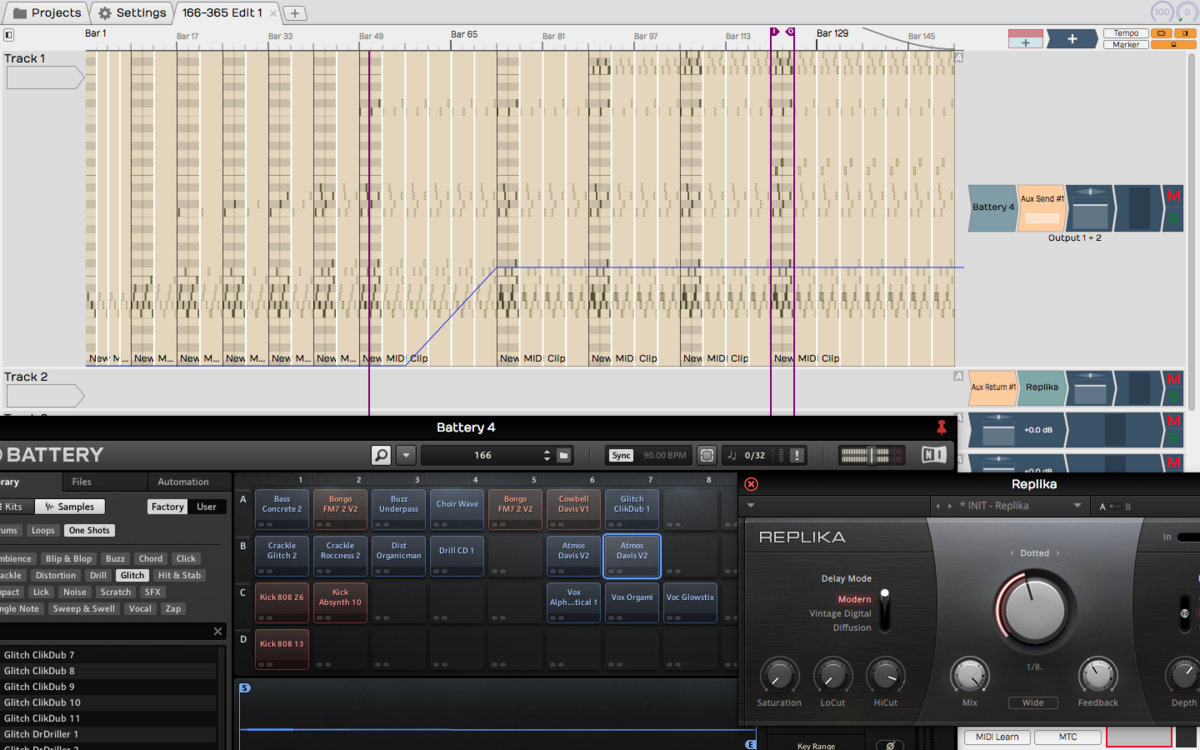1200x750 pixels.
Task: Click the Replika Feedback knob
Action: click(x=1097, y=676)
